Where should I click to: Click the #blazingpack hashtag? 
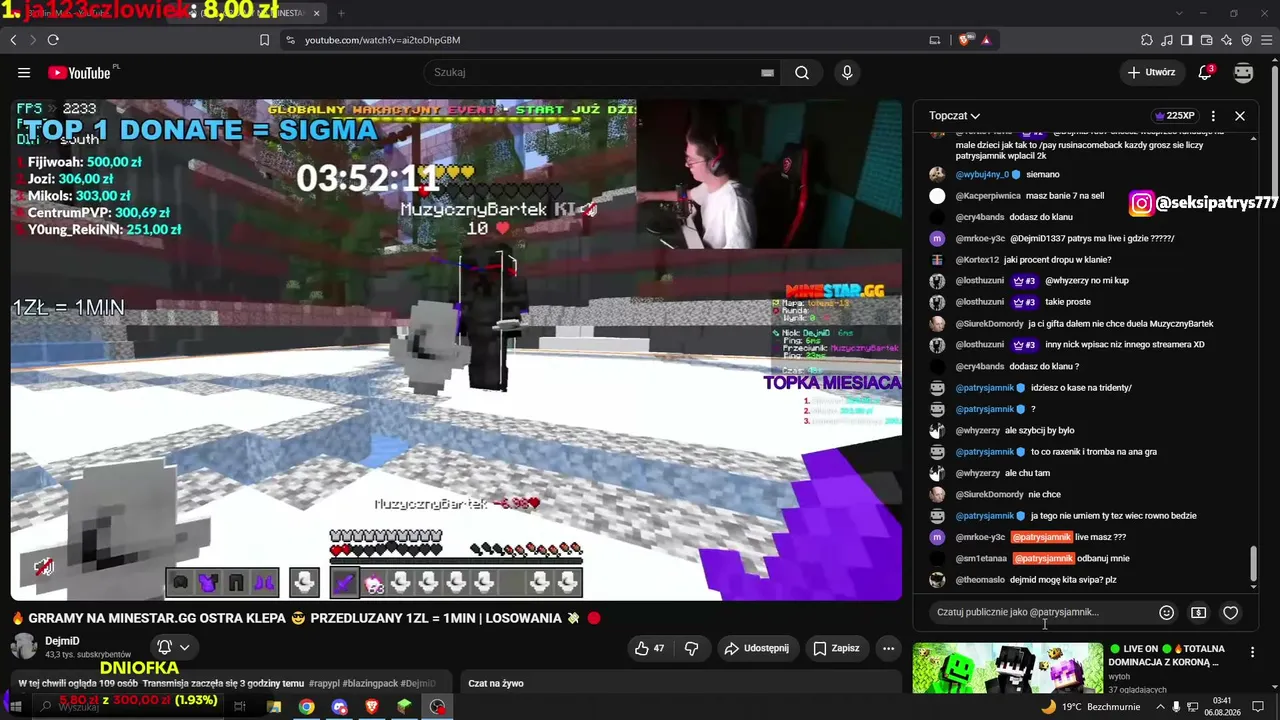pyautogui.click(x=368, y=684)
